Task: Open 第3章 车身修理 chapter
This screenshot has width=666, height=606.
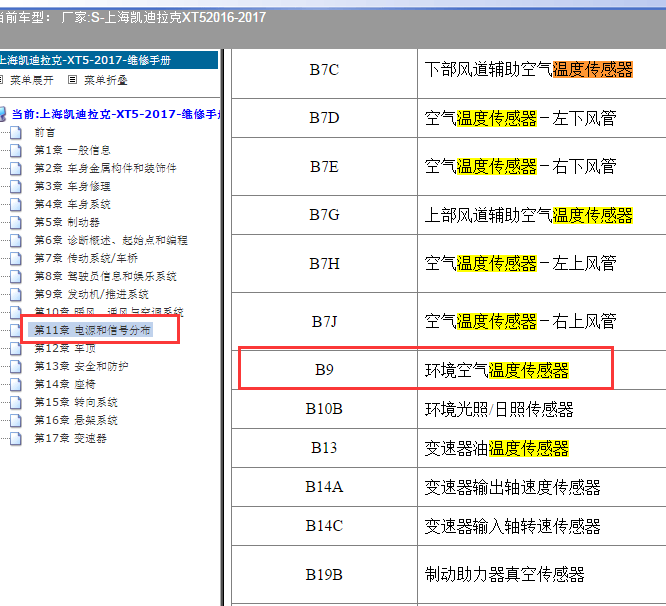Action: click(x=72, y=186)
